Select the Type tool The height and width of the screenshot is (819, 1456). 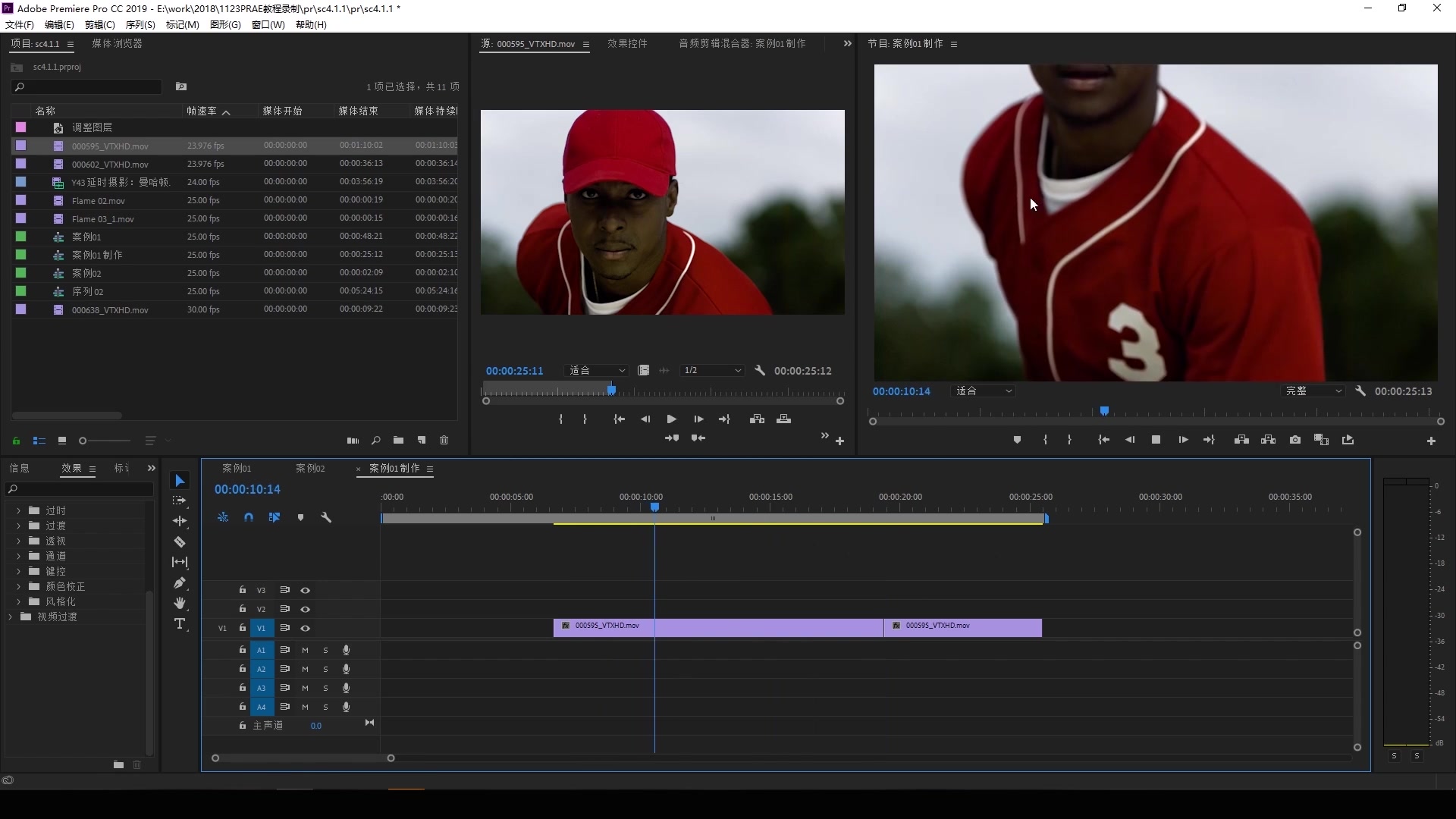pos(180,624)
